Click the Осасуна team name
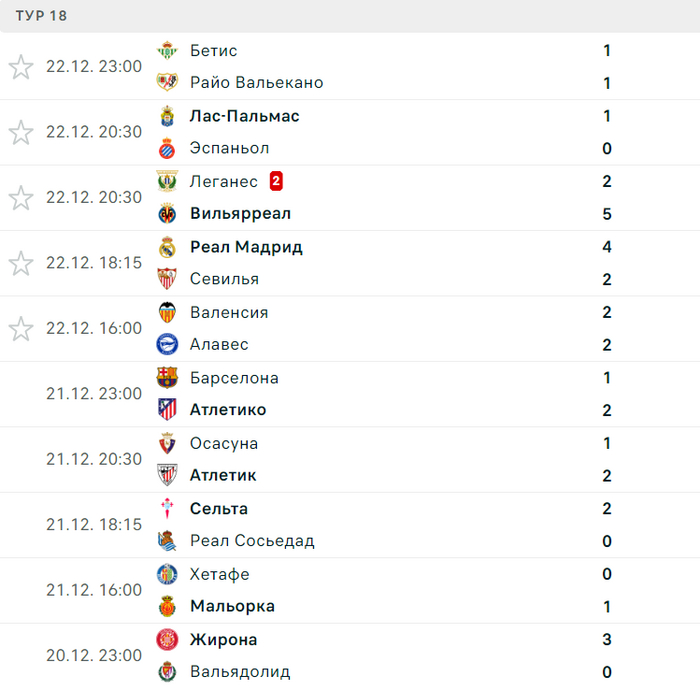 (x=224, y=443)
